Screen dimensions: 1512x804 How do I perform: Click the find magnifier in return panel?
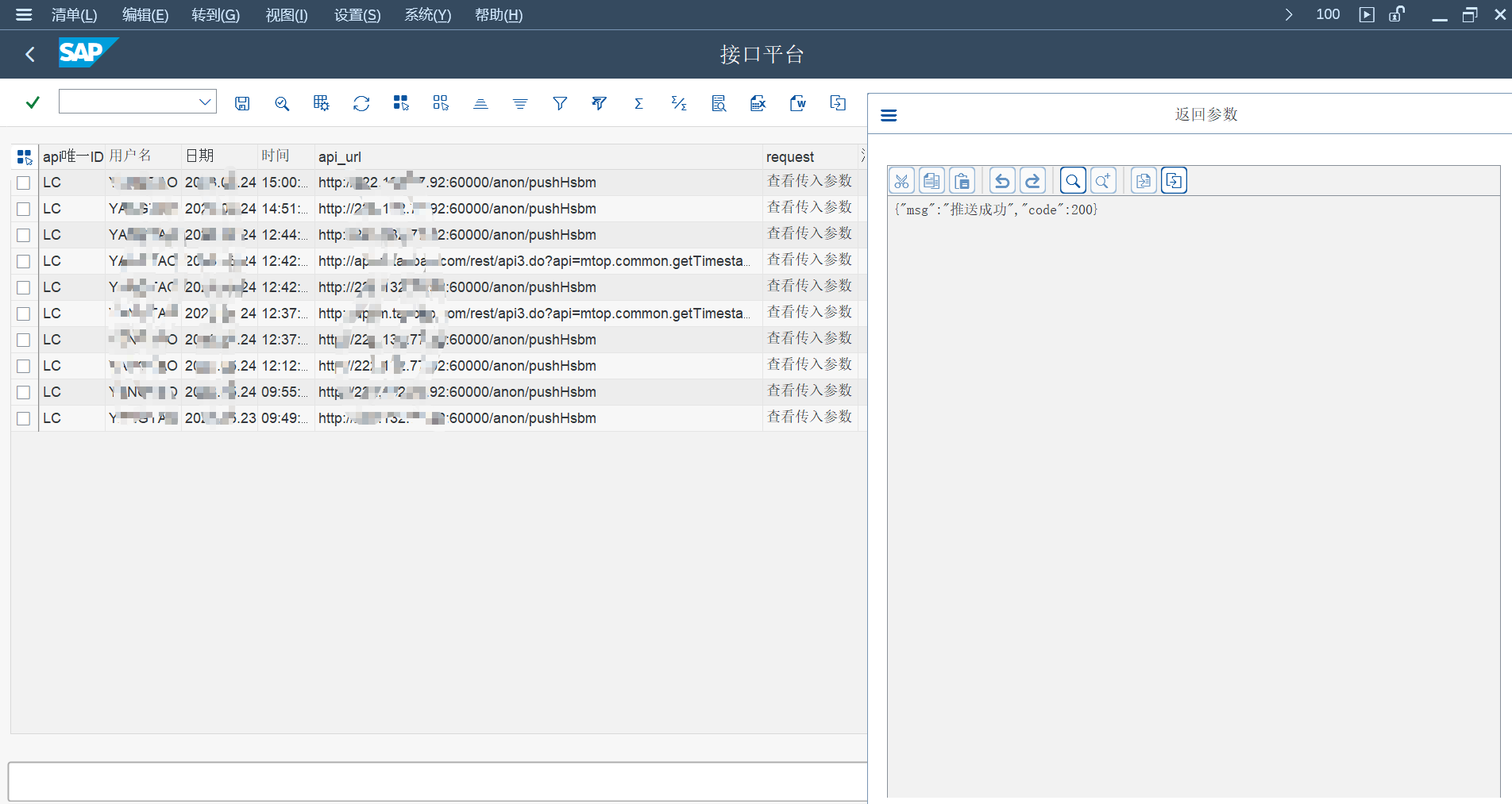tap(1073, 181)
